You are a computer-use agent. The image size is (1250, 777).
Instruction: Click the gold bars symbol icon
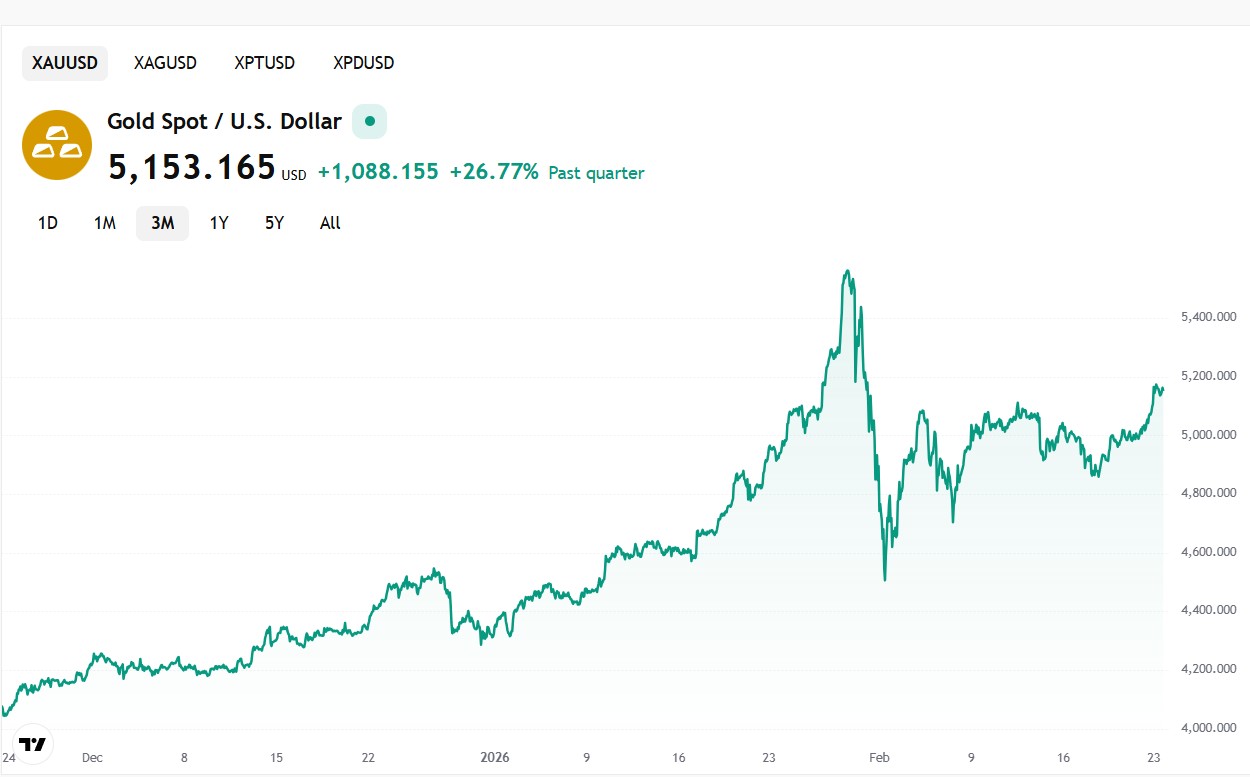[x=57, y=145]
